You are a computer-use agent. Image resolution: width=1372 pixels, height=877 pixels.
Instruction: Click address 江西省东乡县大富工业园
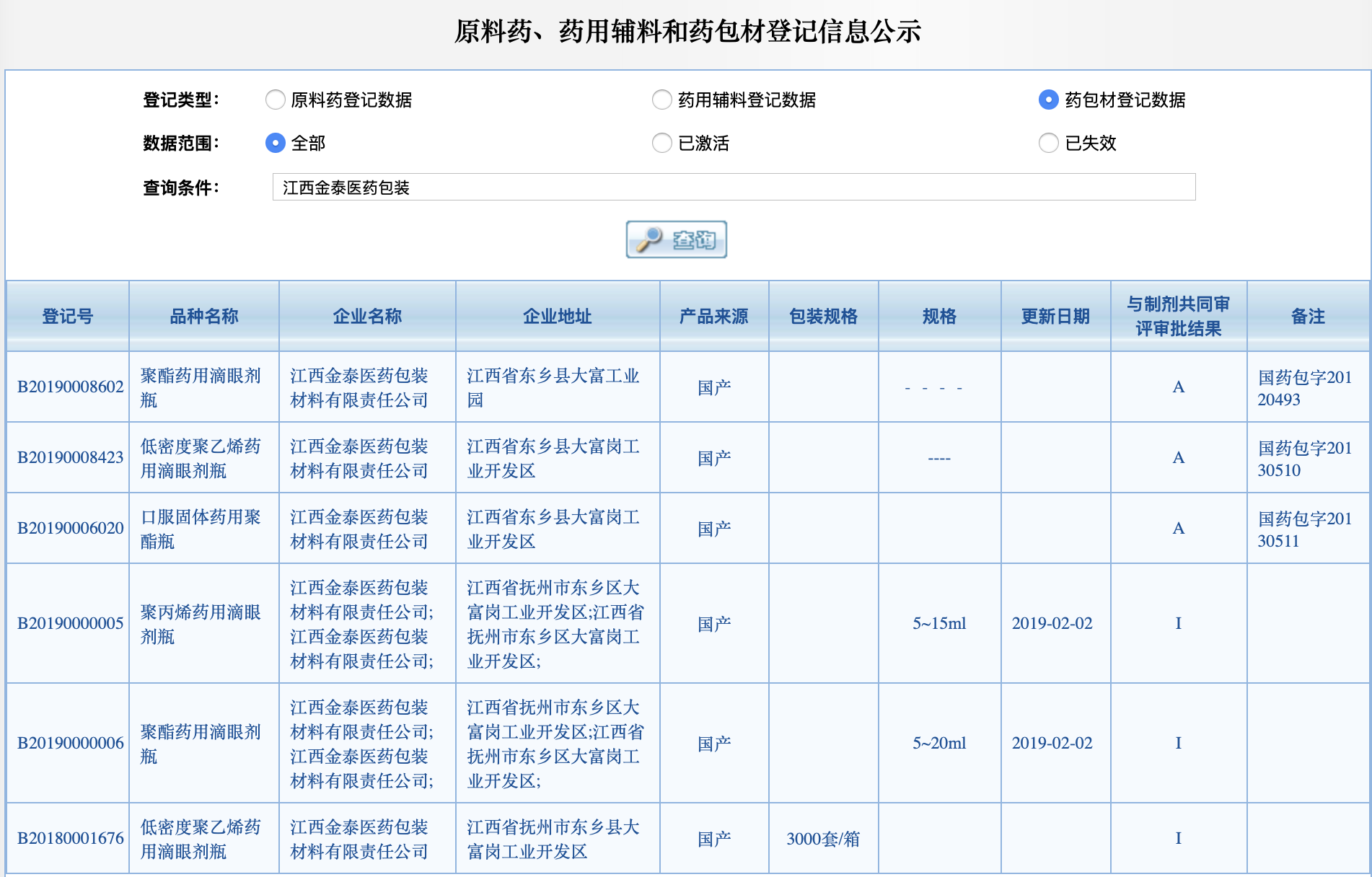click(x=553, y=387)
